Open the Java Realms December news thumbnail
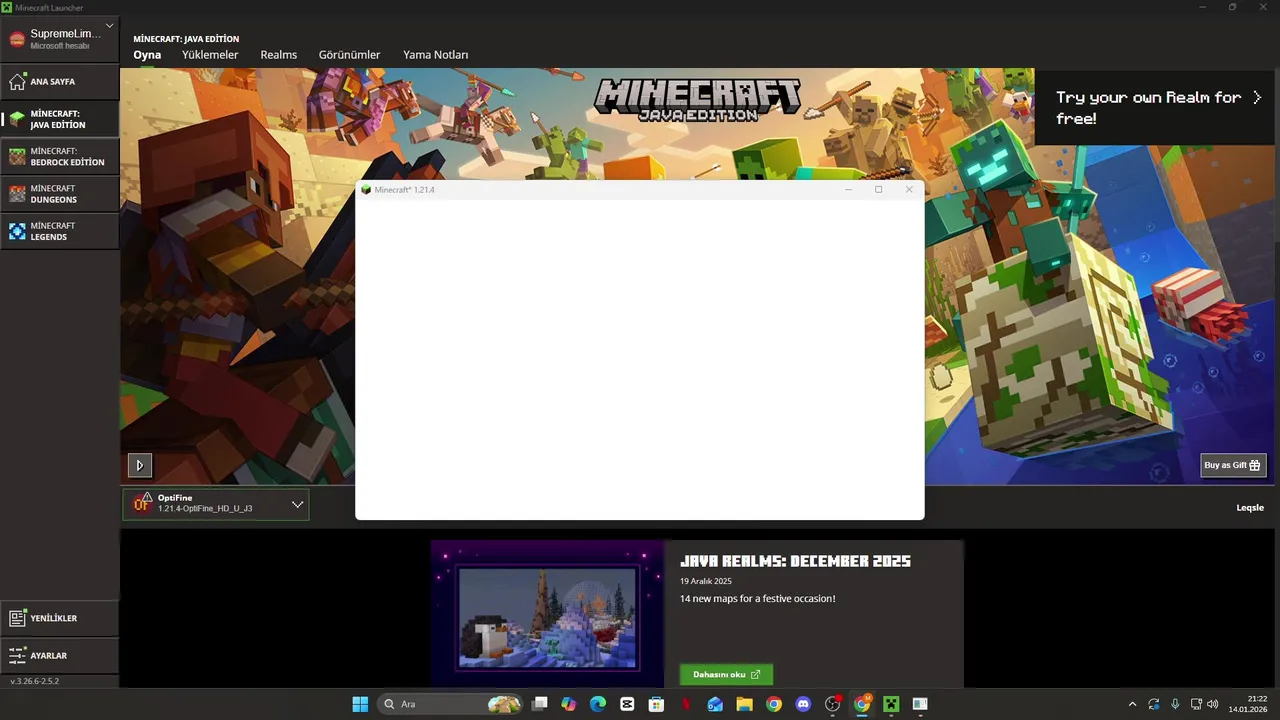Viewport: 1280px width, 720px height. (x=547, y=614)
